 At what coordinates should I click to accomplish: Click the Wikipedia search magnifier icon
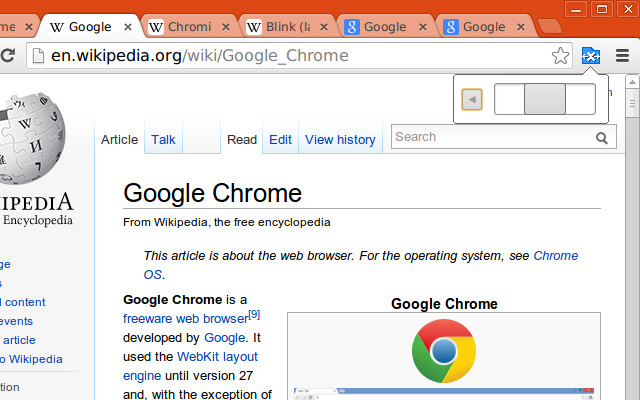[602, 138]
